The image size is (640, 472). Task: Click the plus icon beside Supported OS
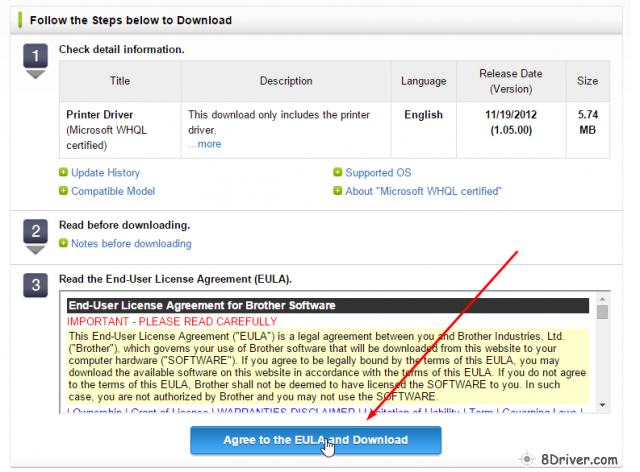point(338,172)
